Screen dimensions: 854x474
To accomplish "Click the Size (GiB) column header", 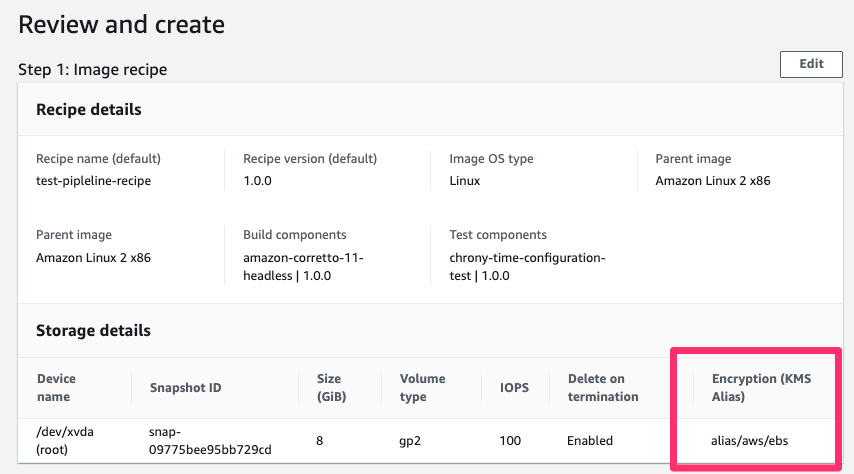I will click(x=331, y=387).
